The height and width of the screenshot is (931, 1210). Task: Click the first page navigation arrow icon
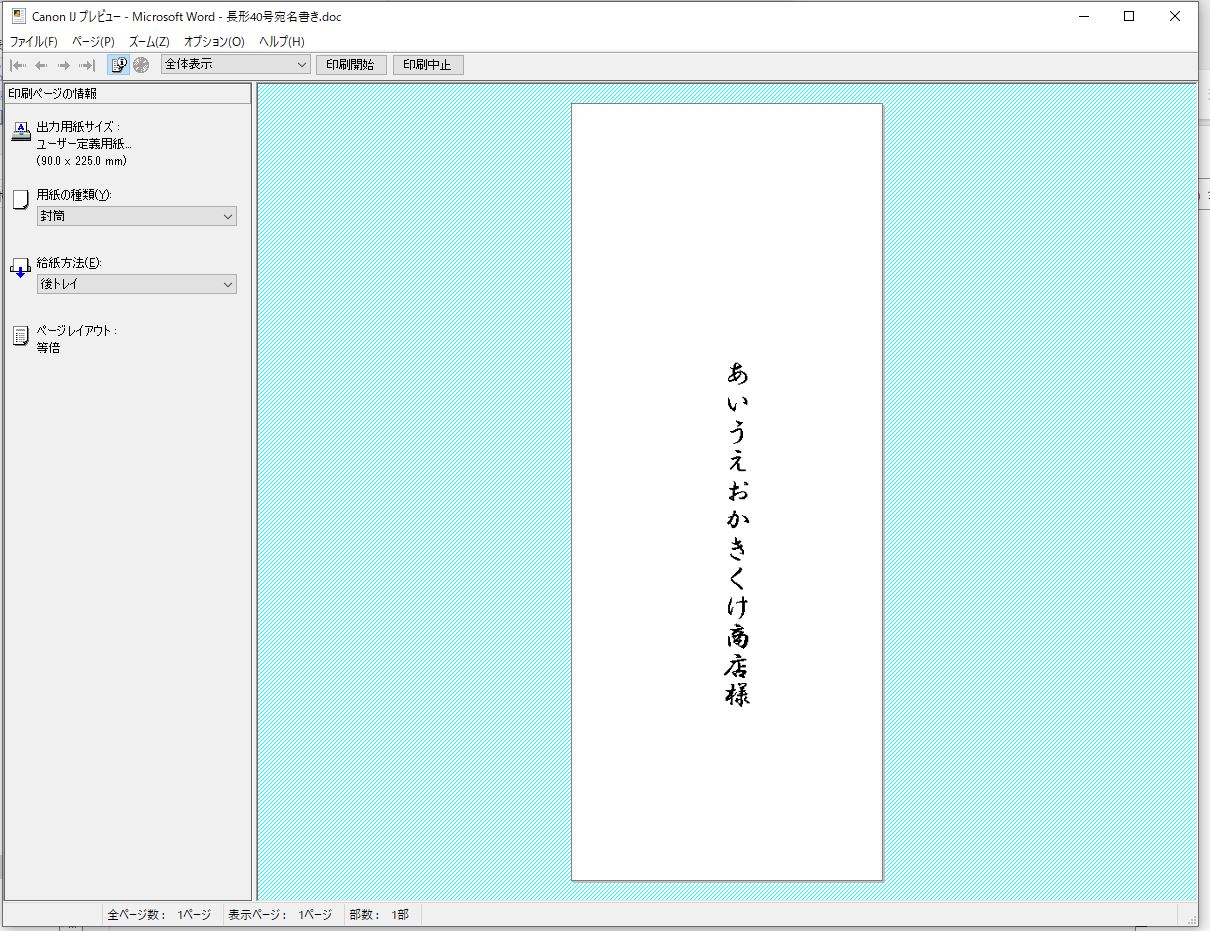[18, 65]
